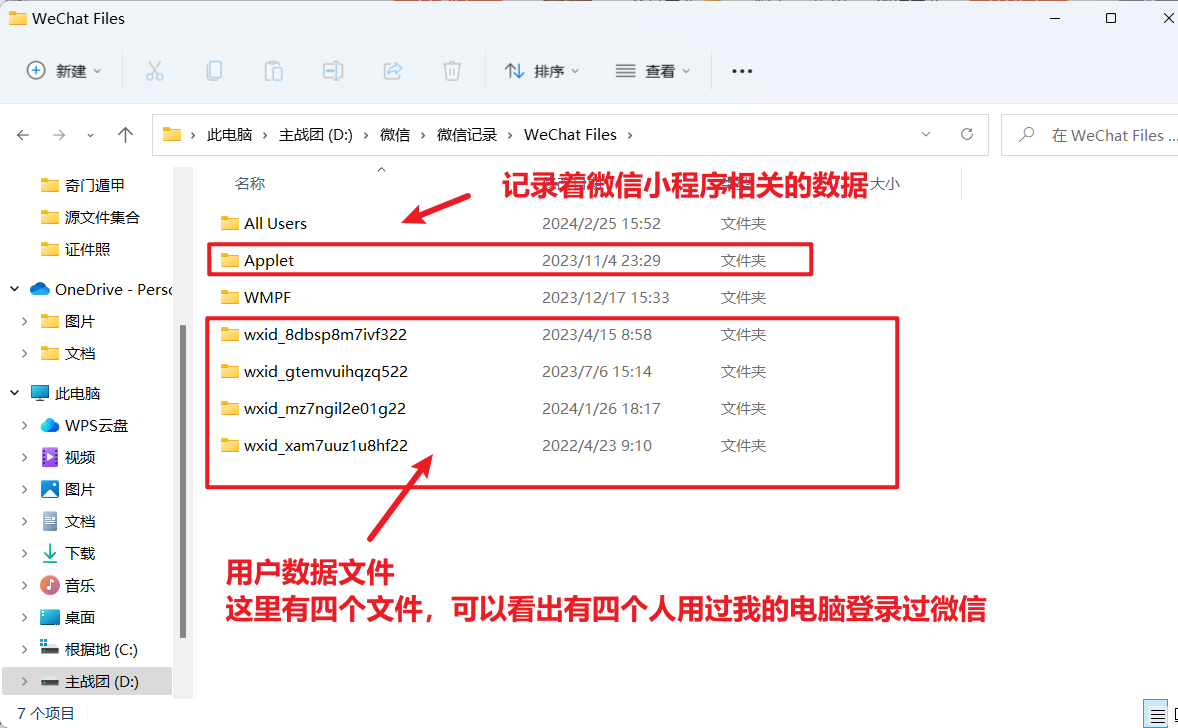The height and width of the screenshot is (728, 1178).
Task: Click the date 2024/2/25 15:52
Action: point(601,223)
